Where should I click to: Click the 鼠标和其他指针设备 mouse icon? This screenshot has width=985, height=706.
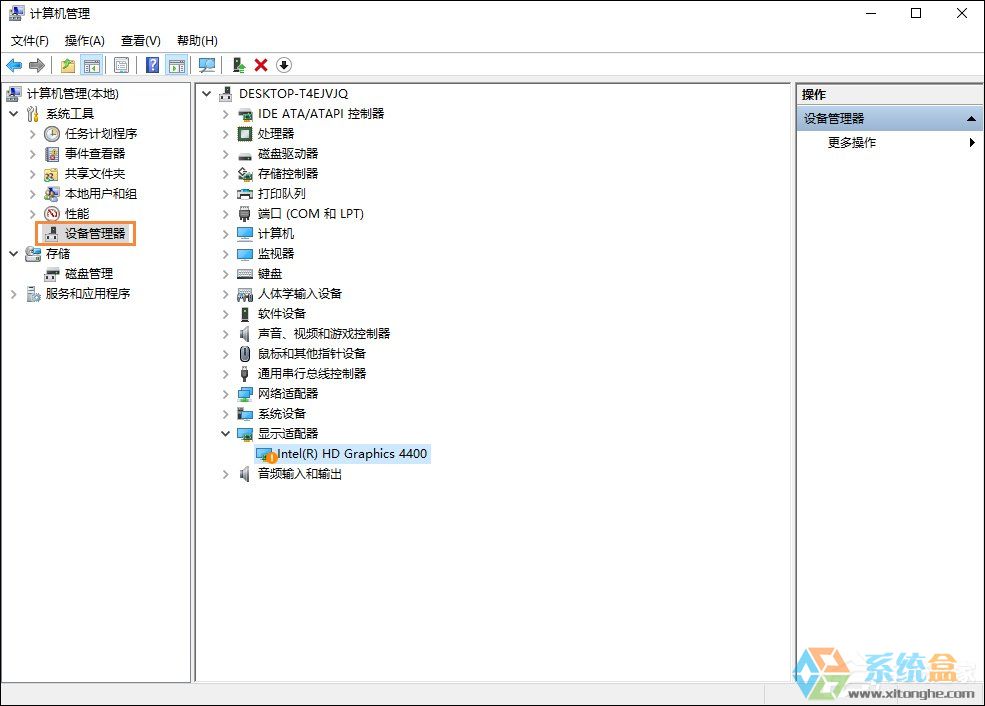pyautogui.click(x=245, y=354)
